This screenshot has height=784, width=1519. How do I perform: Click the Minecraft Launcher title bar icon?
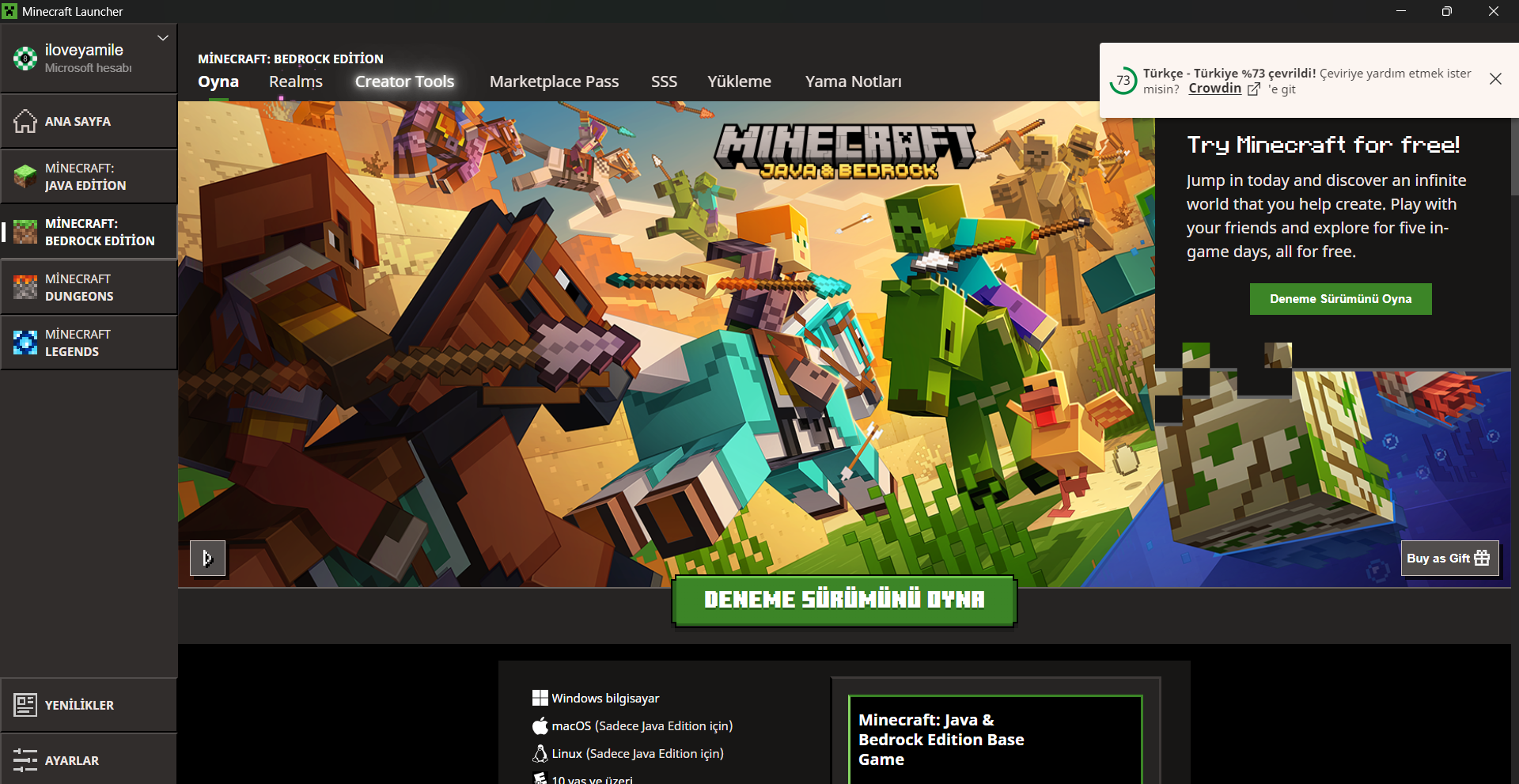[9, 11]
